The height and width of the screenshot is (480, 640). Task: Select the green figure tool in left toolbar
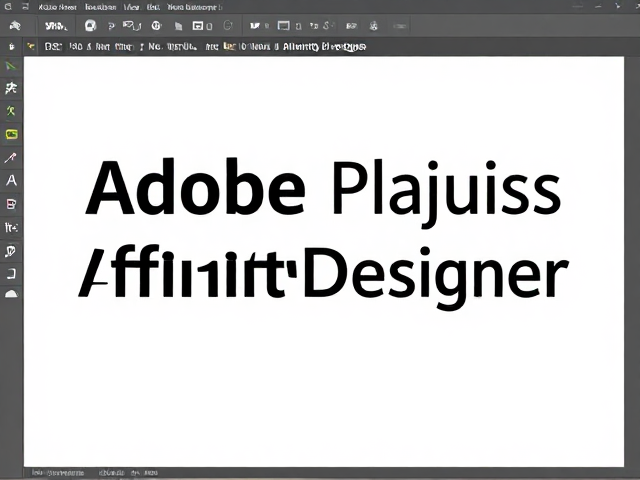click(11, 111)
